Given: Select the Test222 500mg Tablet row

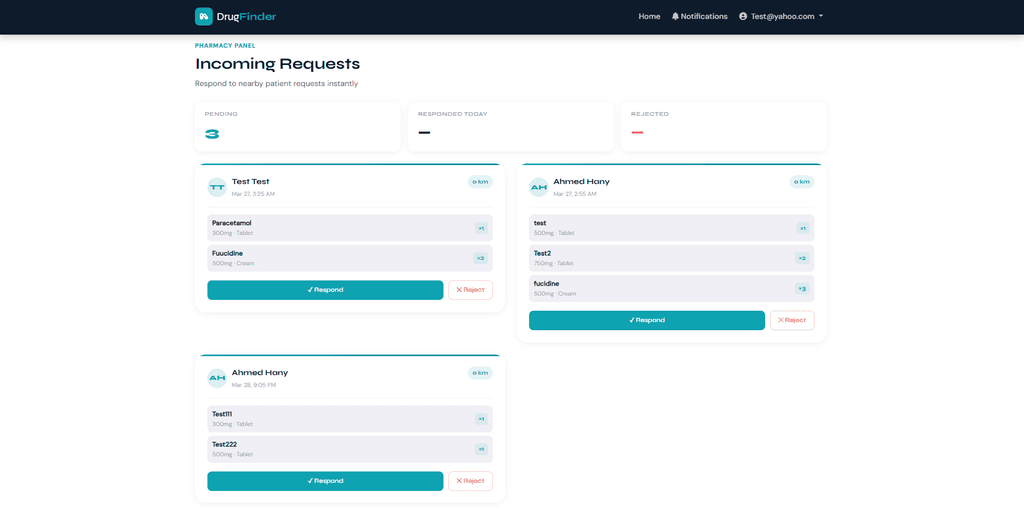Looking at the screenshot, I should click(x=350, y=449).
